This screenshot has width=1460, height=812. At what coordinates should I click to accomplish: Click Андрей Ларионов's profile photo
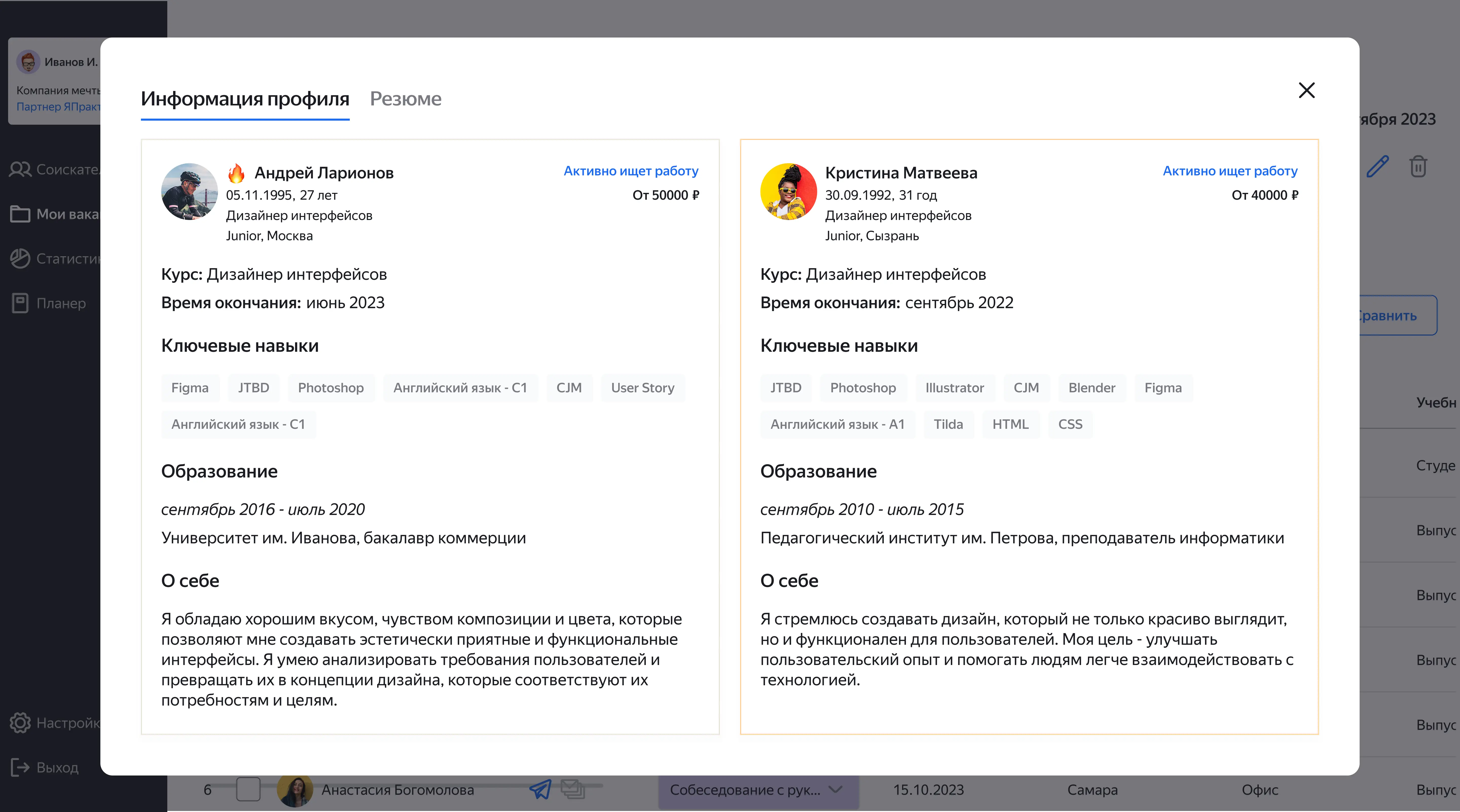tap(189, 192)
